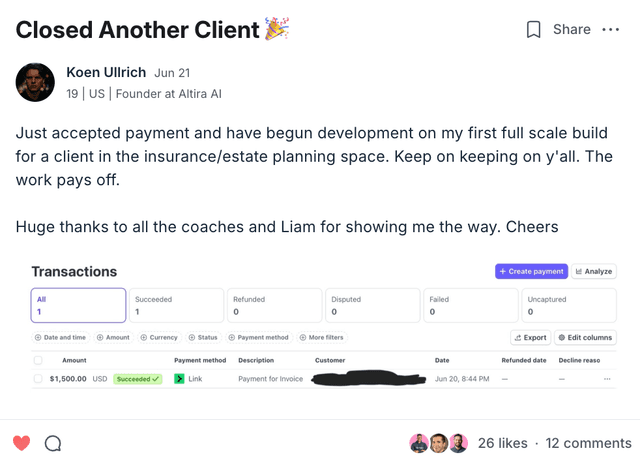Click the Create payment button

click(531, 271)
